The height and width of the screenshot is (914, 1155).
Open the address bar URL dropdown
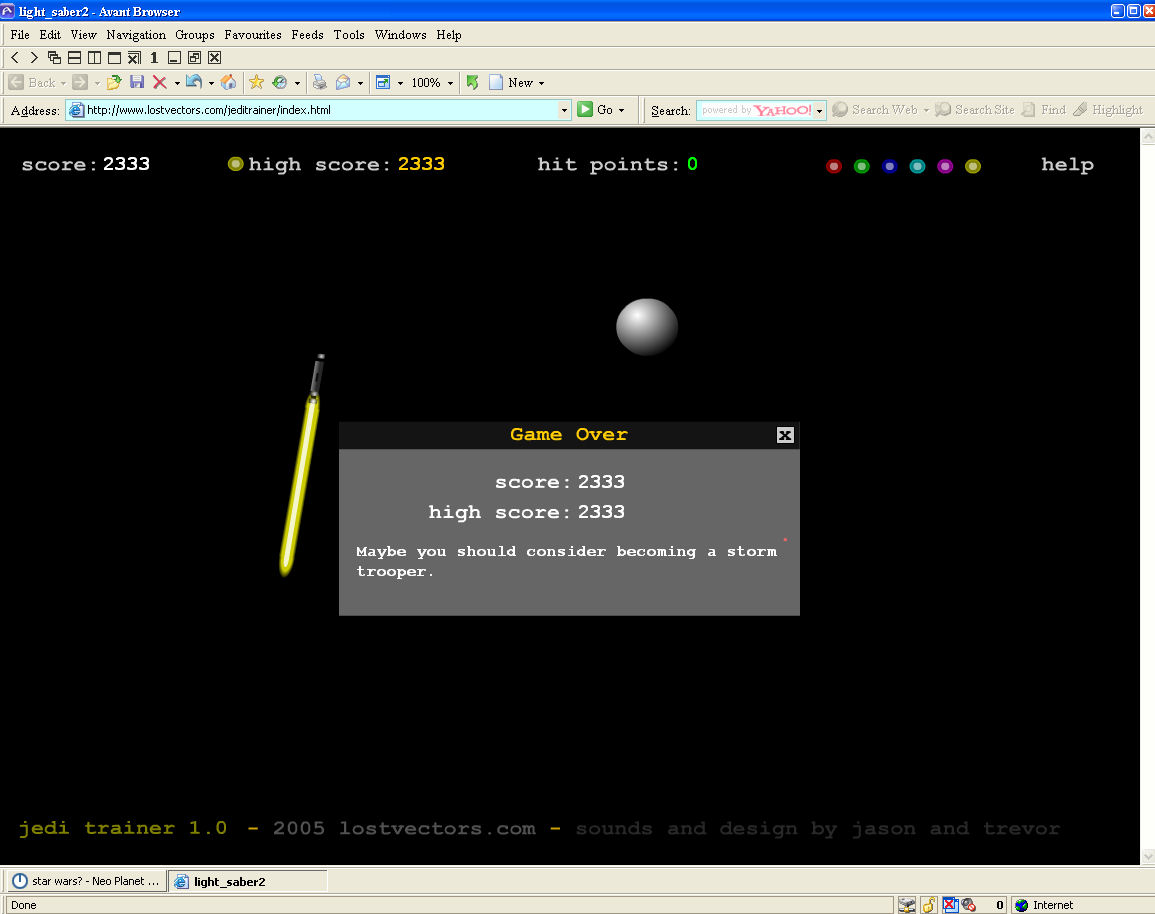pos(564,110)
